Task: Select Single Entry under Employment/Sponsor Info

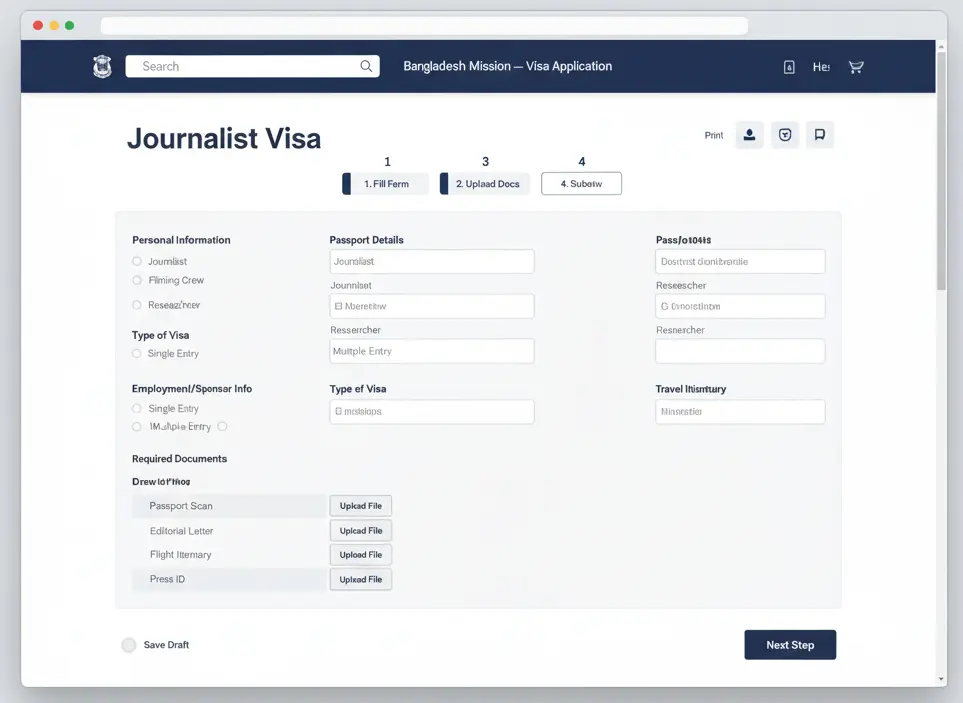Action: 137,408
